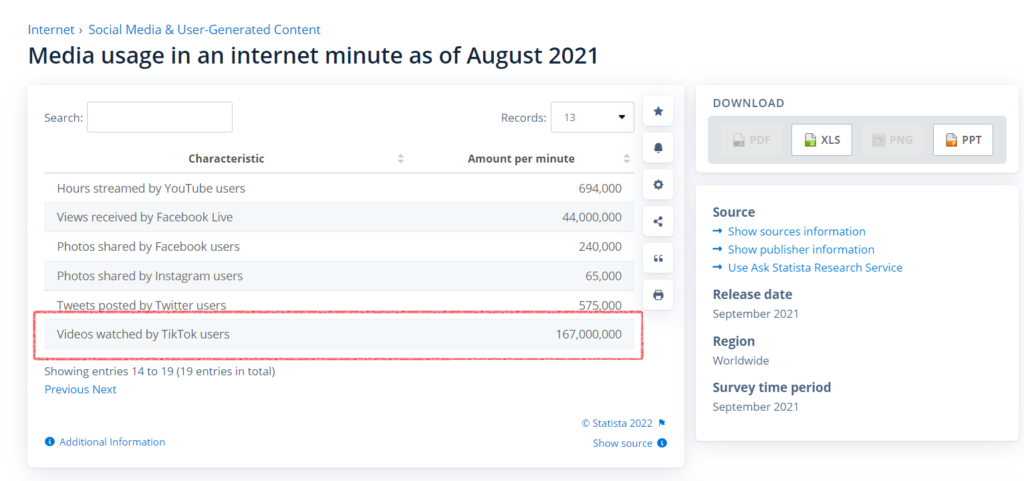
Task: Click the share icon
Action: 658,222
